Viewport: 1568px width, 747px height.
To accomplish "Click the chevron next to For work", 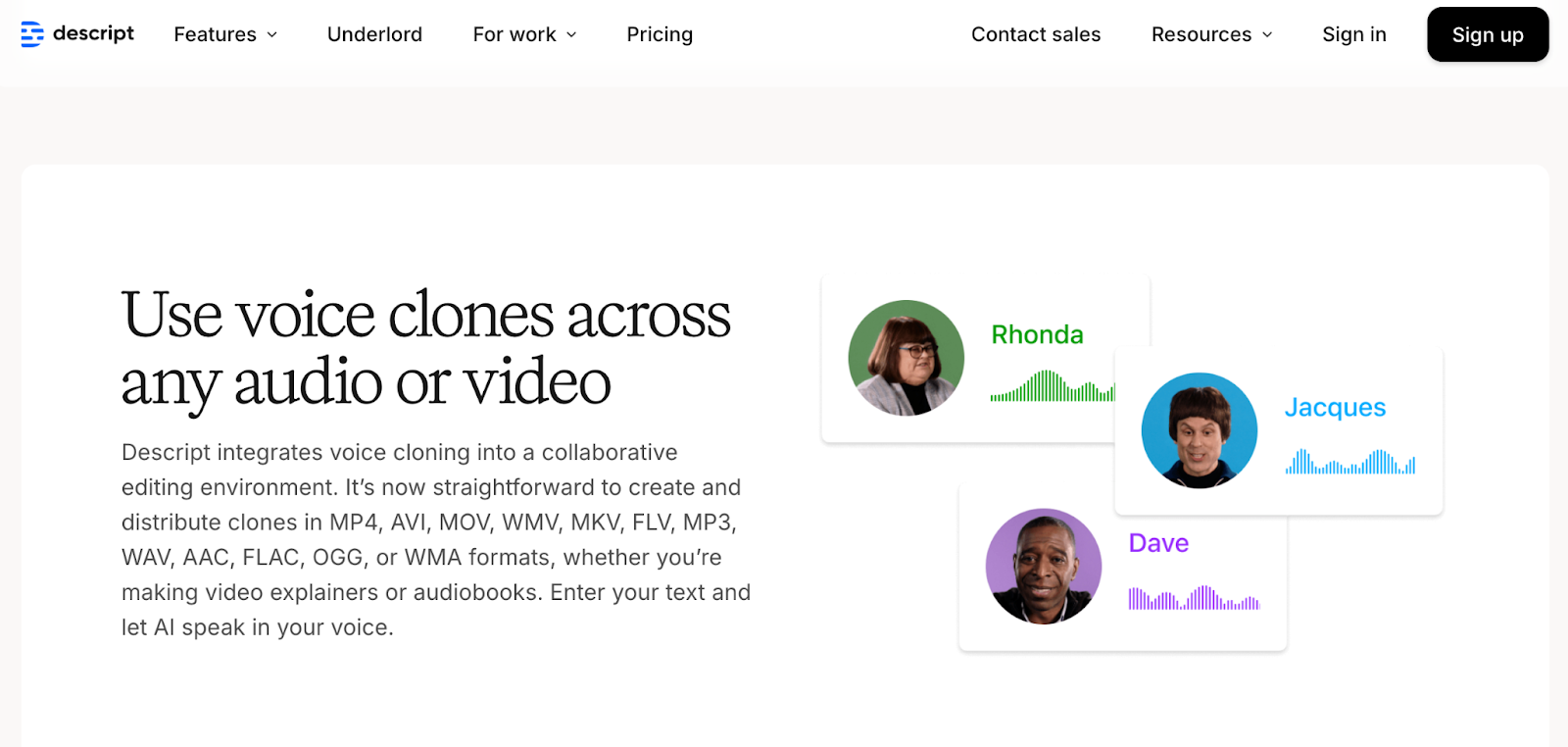I will coord(571,35).
